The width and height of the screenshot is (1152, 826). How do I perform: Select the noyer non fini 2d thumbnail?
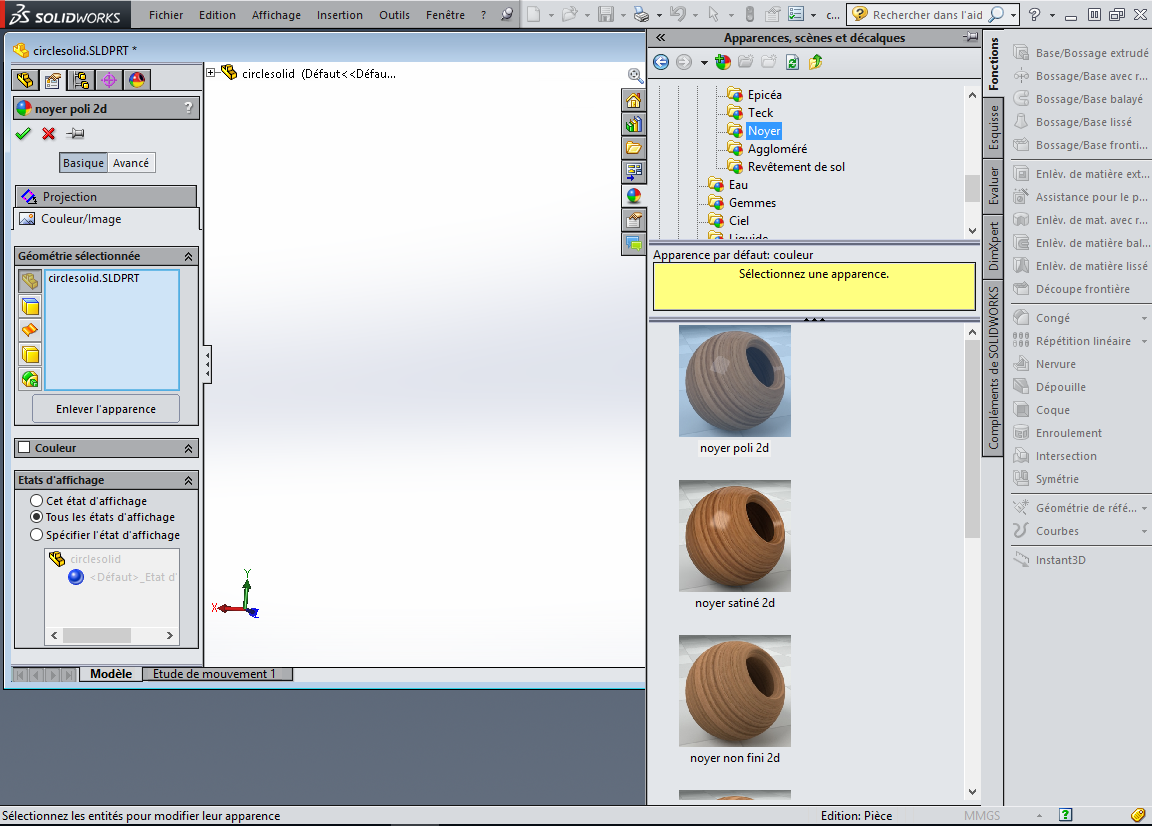coord(735,691)
